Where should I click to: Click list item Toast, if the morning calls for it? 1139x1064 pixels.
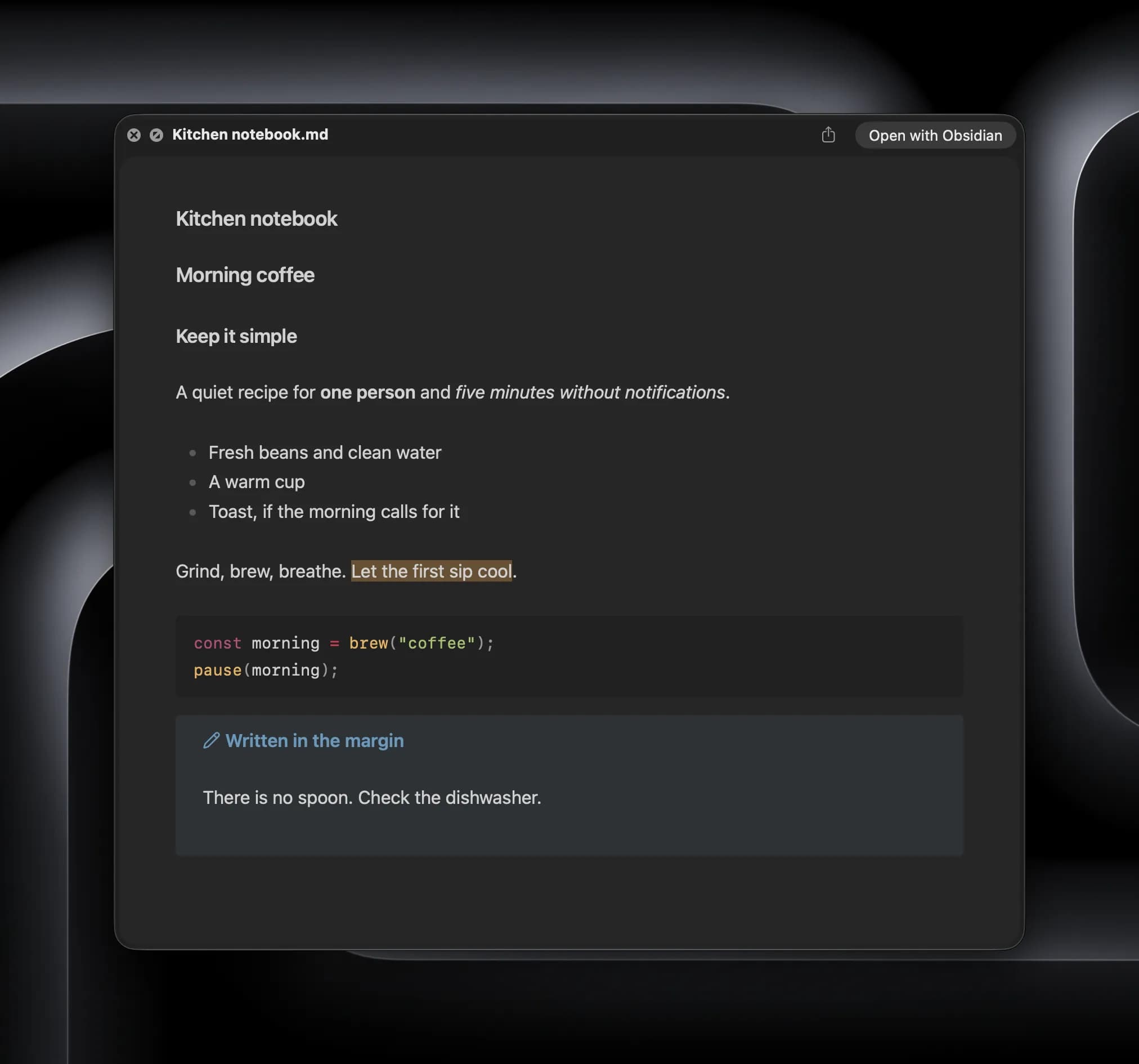click(x=334, y=511)
